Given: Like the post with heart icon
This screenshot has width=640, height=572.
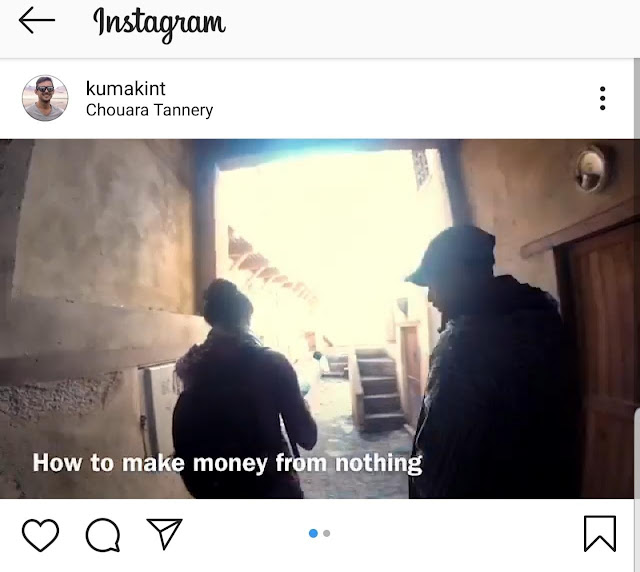Looking at the screenshot, I should click(x=40, y=534).
